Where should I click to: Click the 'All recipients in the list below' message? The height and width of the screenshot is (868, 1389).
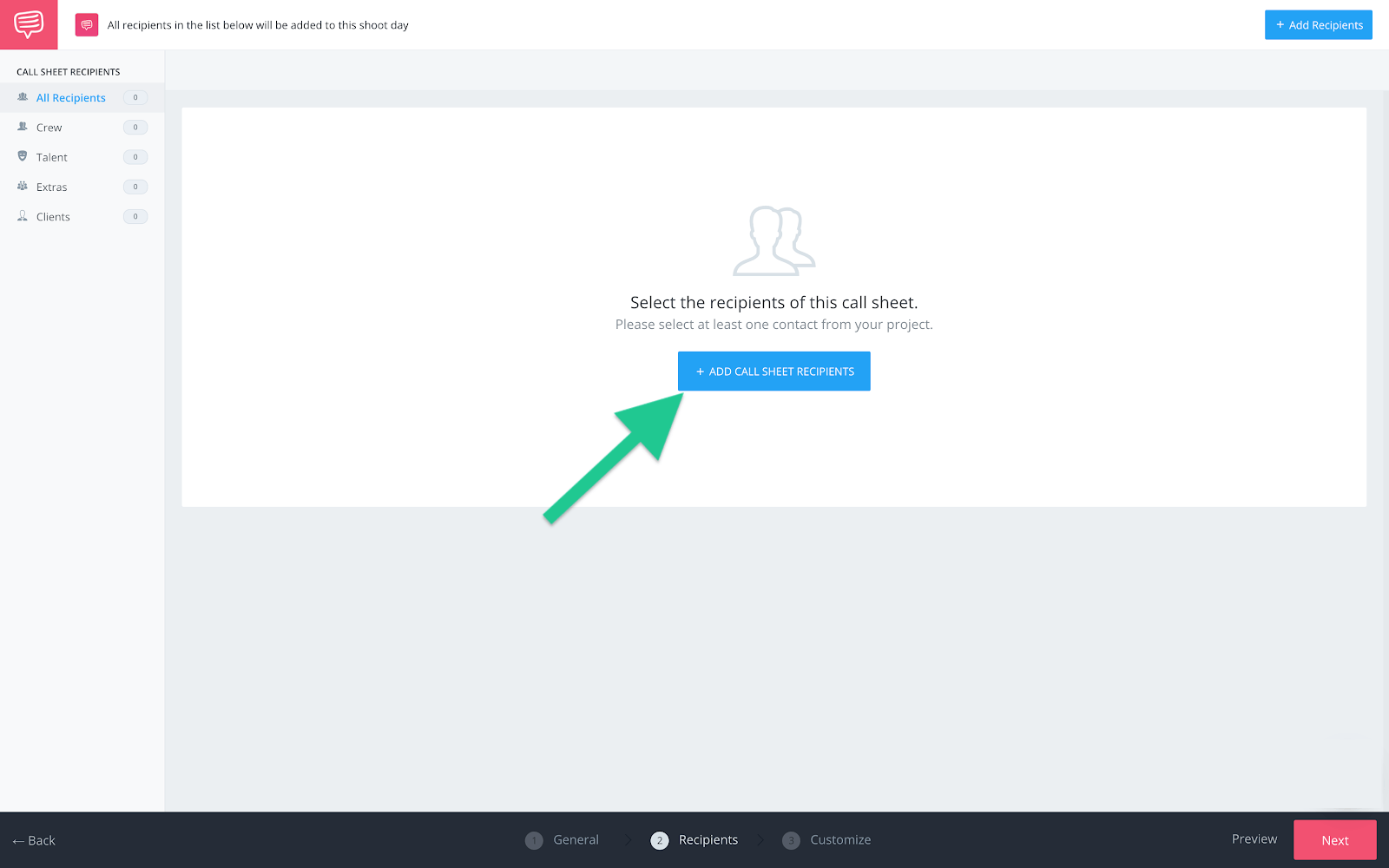pos(258,25)
